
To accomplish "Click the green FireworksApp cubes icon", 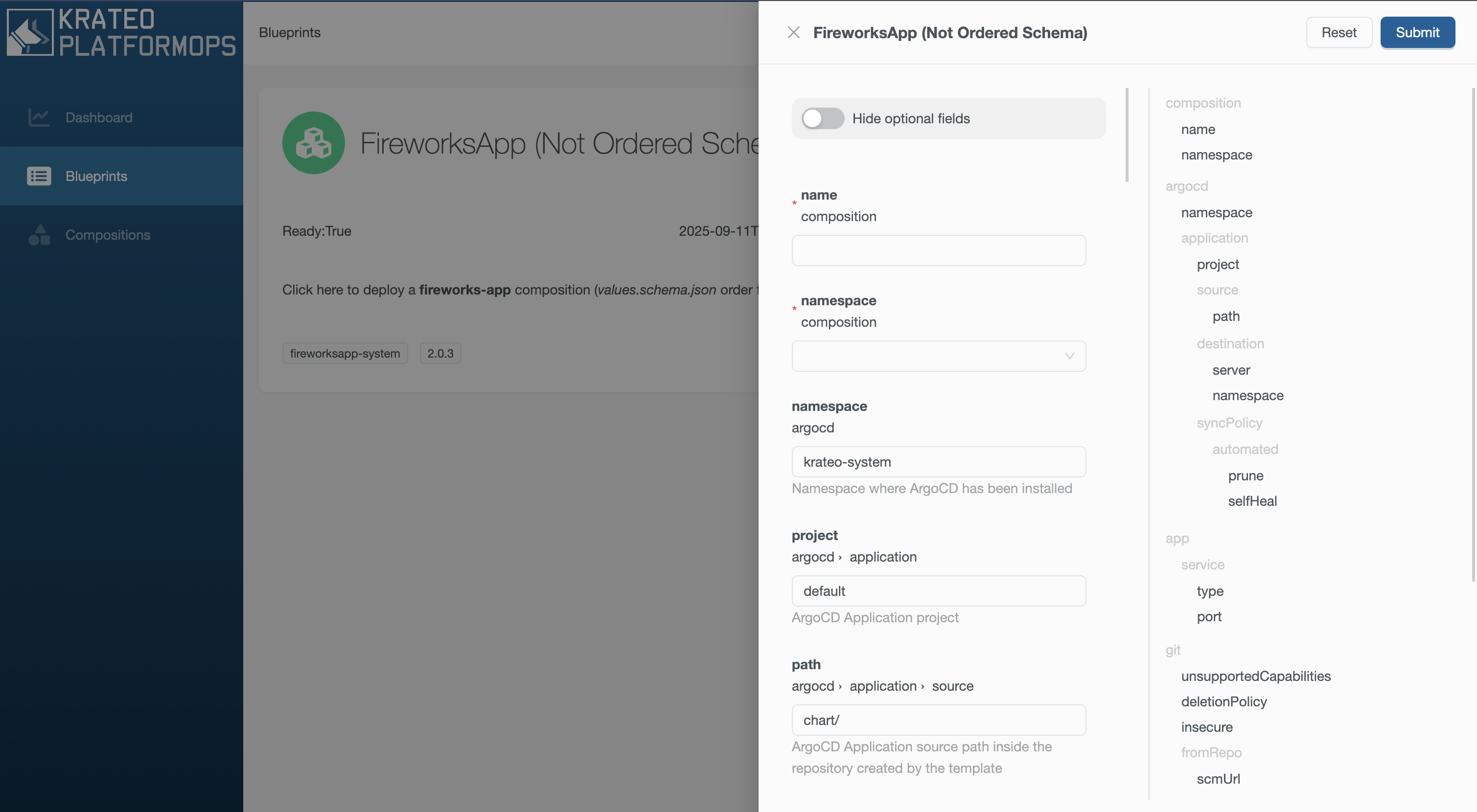I will coord(313,143).
